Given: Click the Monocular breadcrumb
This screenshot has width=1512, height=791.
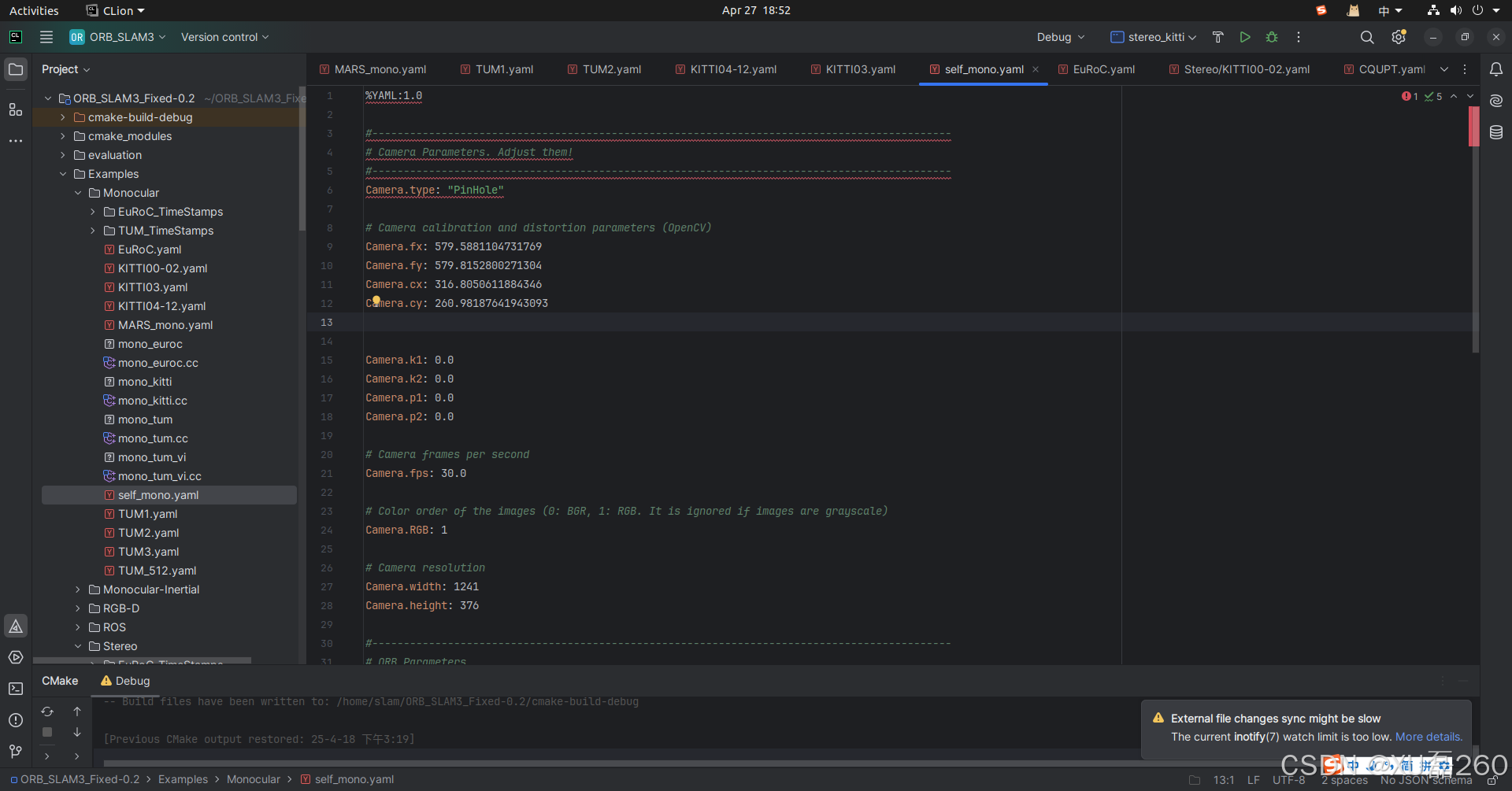Looking at the screenshot, I should coord(254,779).
